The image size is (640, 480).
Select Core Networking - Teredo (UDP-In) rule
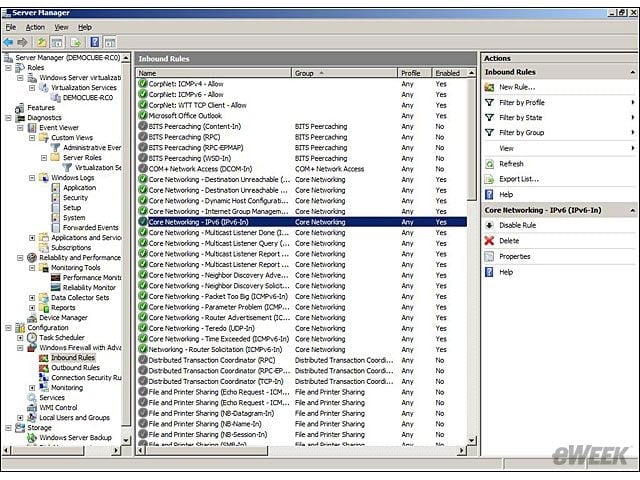[302, 329]
